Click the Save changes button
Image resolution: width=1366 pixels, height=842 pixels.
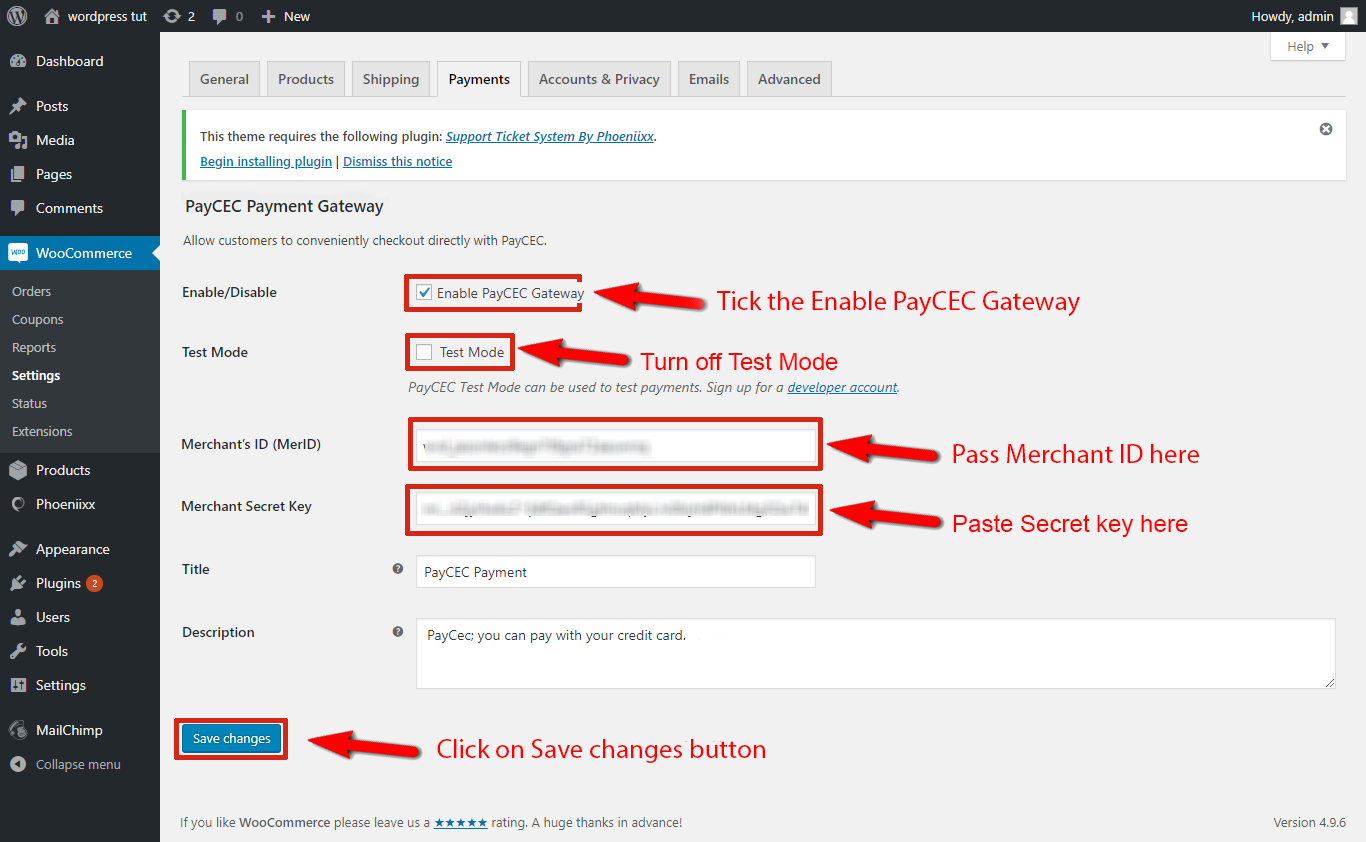click(231, 739)
